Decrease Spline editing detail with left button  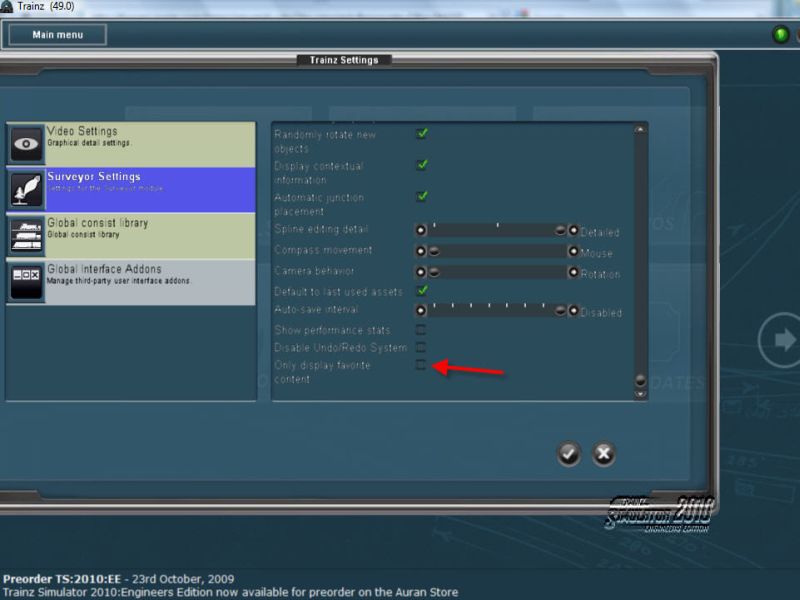coord(421,230)
